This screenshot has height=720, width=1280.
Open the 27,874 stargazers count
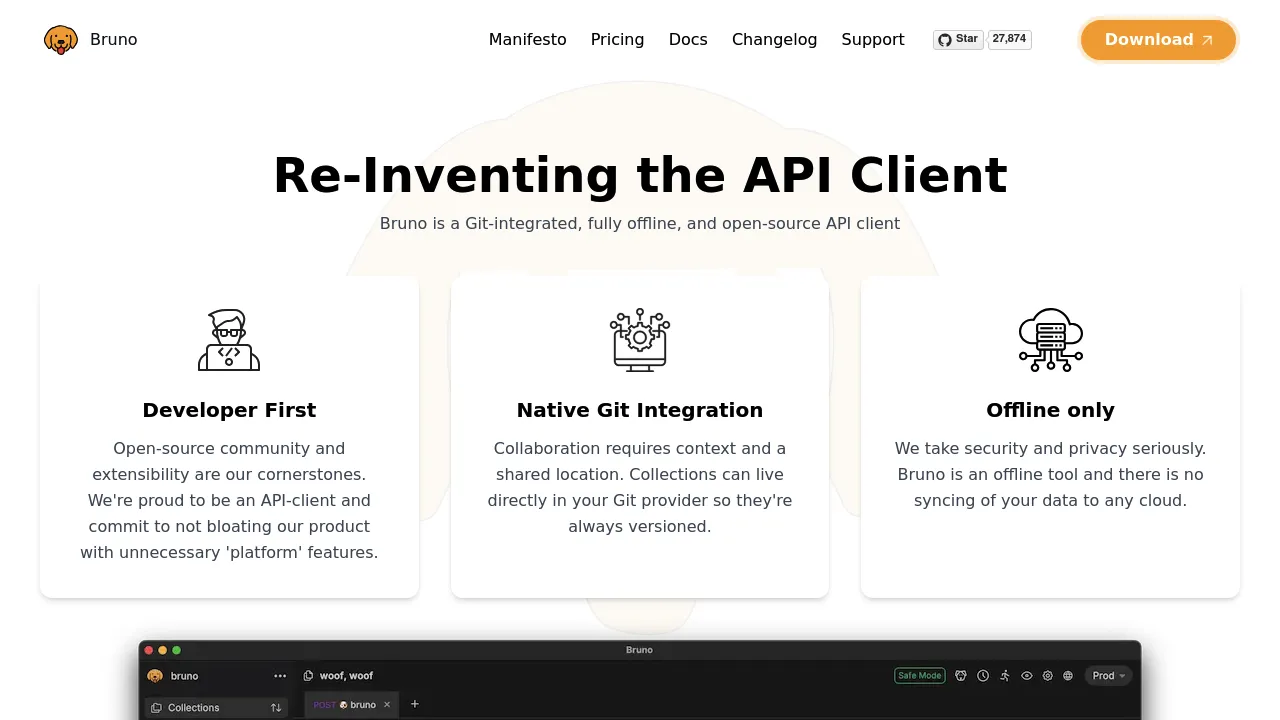1009,39
